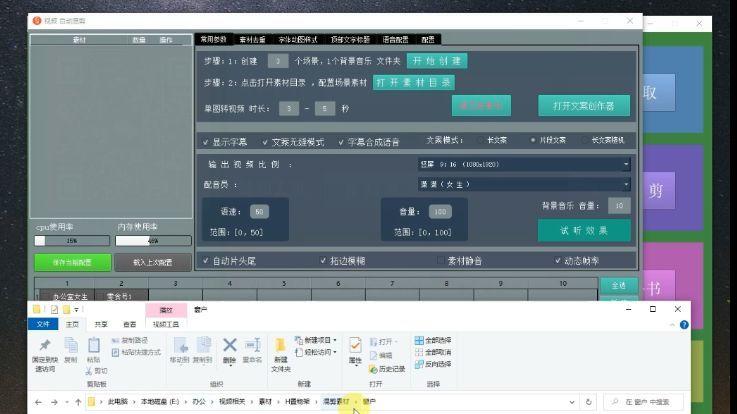The height and width of the screenshot is (414, 737).
Task: Click the New folder (新建文件夹) icon
Action: 281,345
